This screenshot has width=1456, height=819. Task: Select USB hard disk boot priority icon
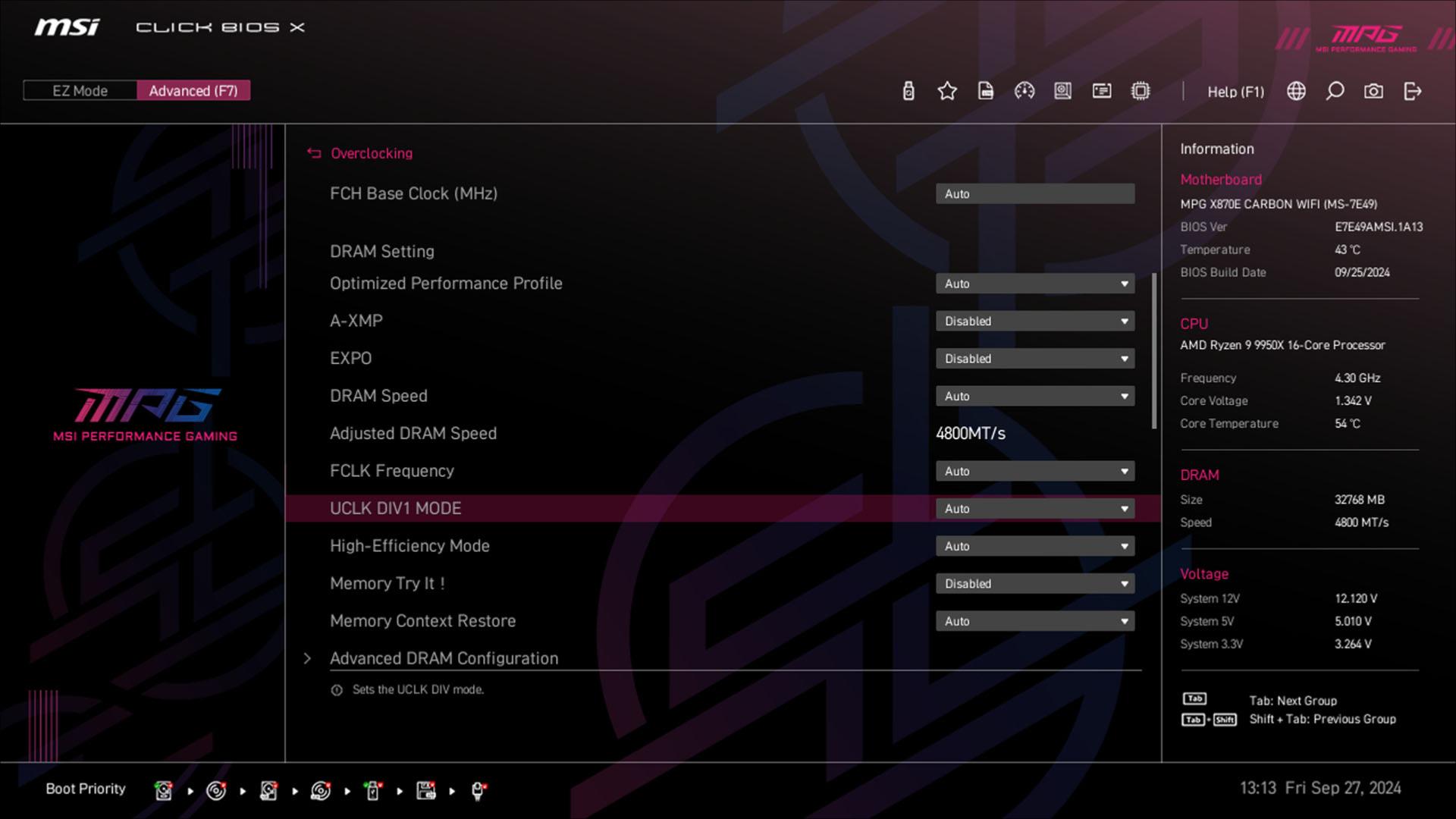point(268,791)
